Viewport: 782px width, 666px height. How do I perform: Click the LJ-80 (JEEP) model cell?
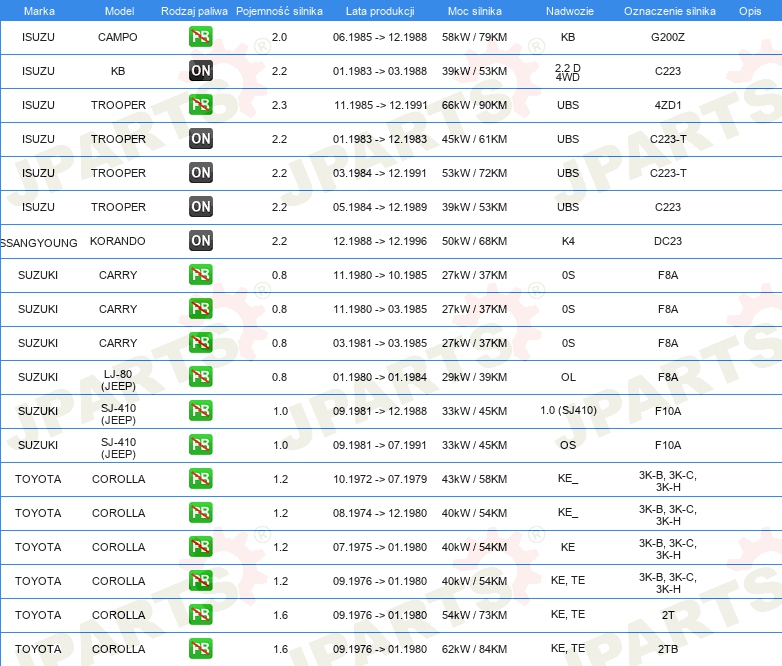[118, 380]
